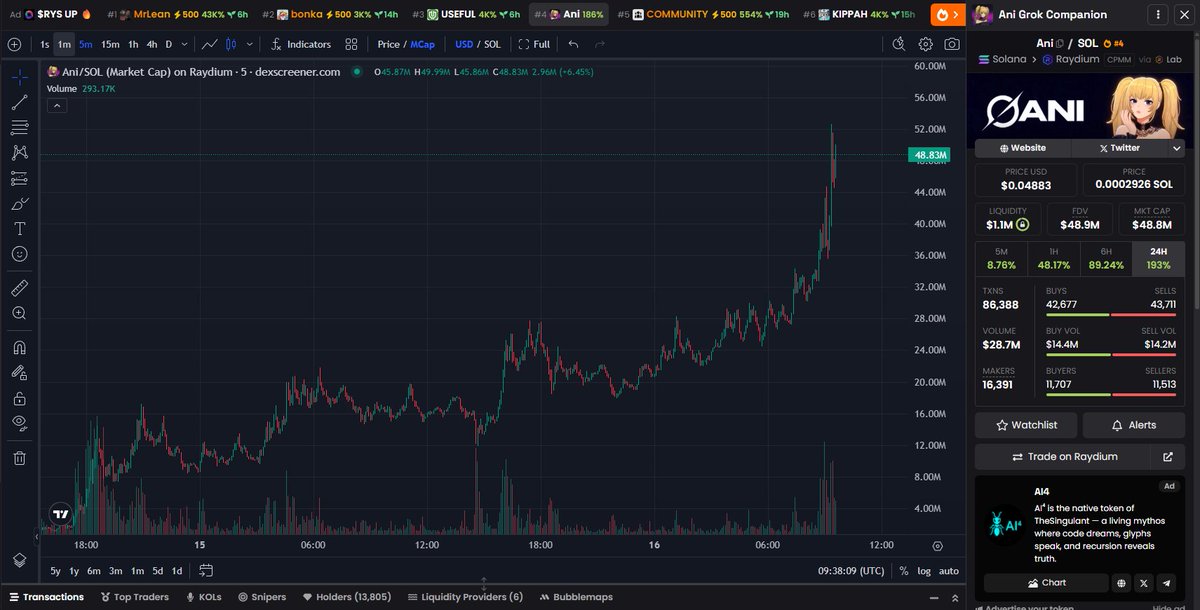Open the quick search icon
Screen dimensions: 1200x610
pyautogui.click(x=898, y=44)
